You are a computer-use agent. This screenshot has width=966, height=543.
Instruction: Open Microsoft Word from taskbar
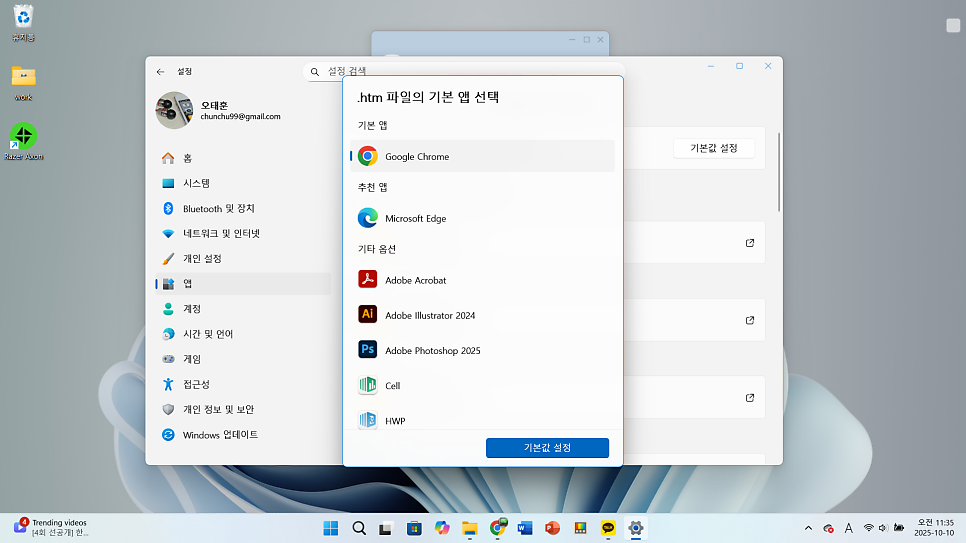(x=525, y=528)
